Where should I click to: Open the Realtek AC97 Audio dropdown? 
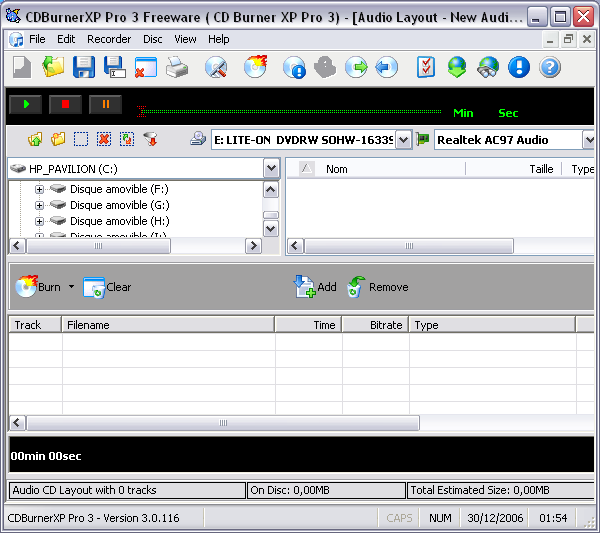[589, 140]
